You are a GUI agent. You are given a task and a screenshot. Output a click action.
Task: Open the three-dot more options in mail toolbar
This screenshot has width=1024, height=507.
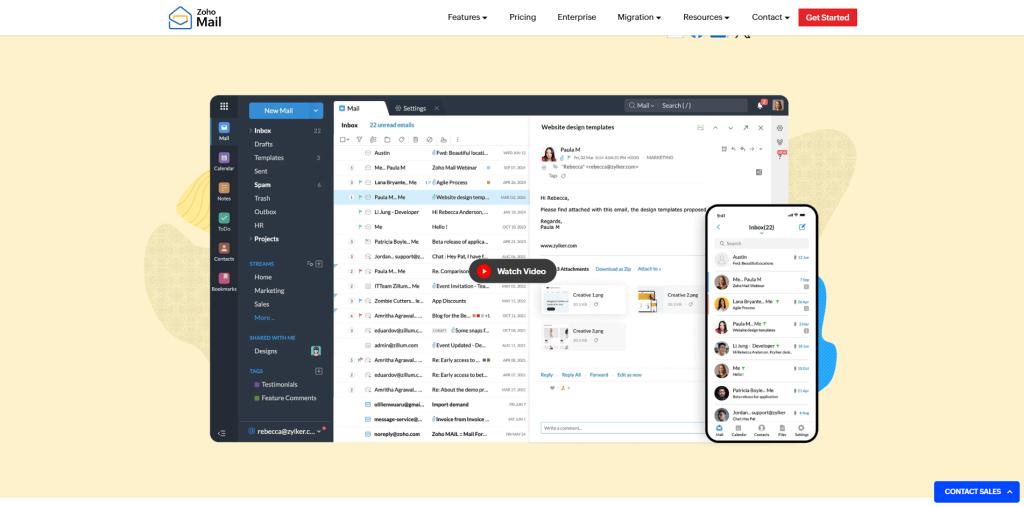click(x=457, y=139)
